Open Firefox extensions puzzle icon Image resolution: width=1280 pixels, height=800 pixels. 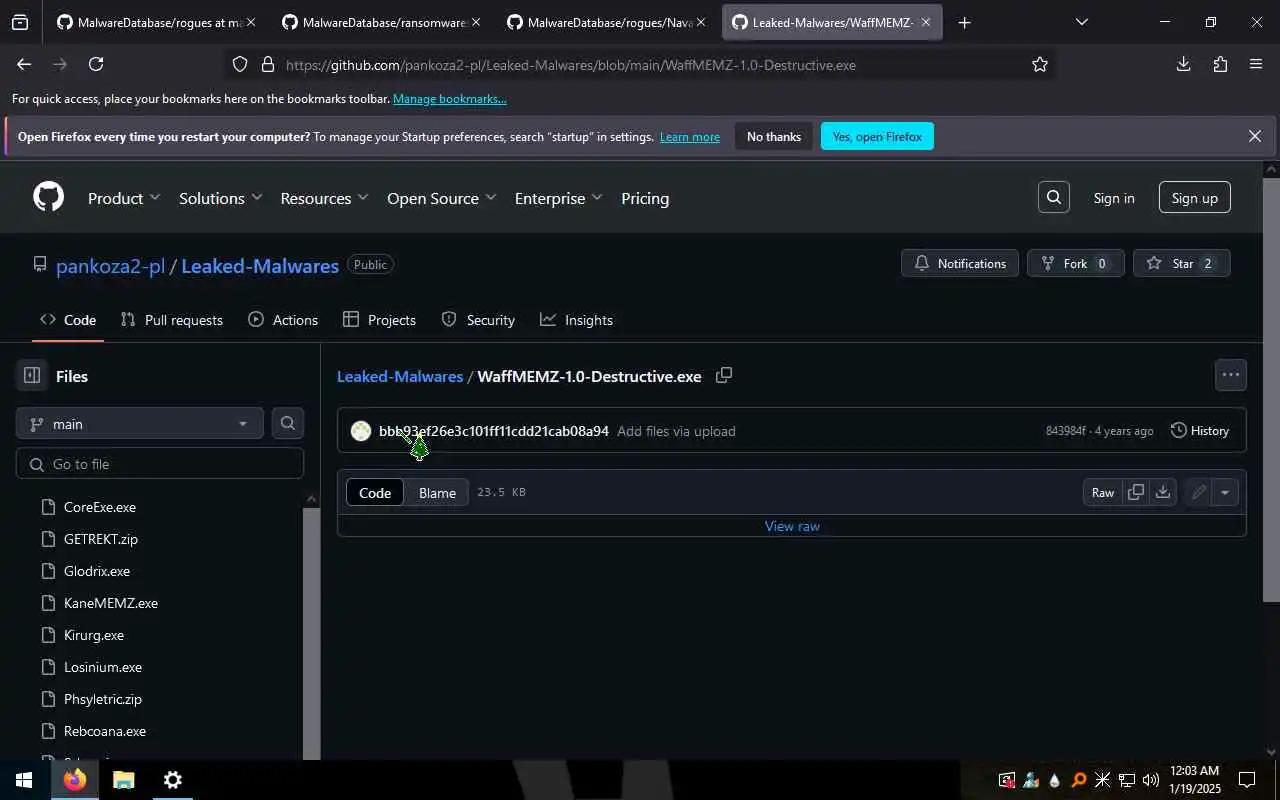[1220, 64]
